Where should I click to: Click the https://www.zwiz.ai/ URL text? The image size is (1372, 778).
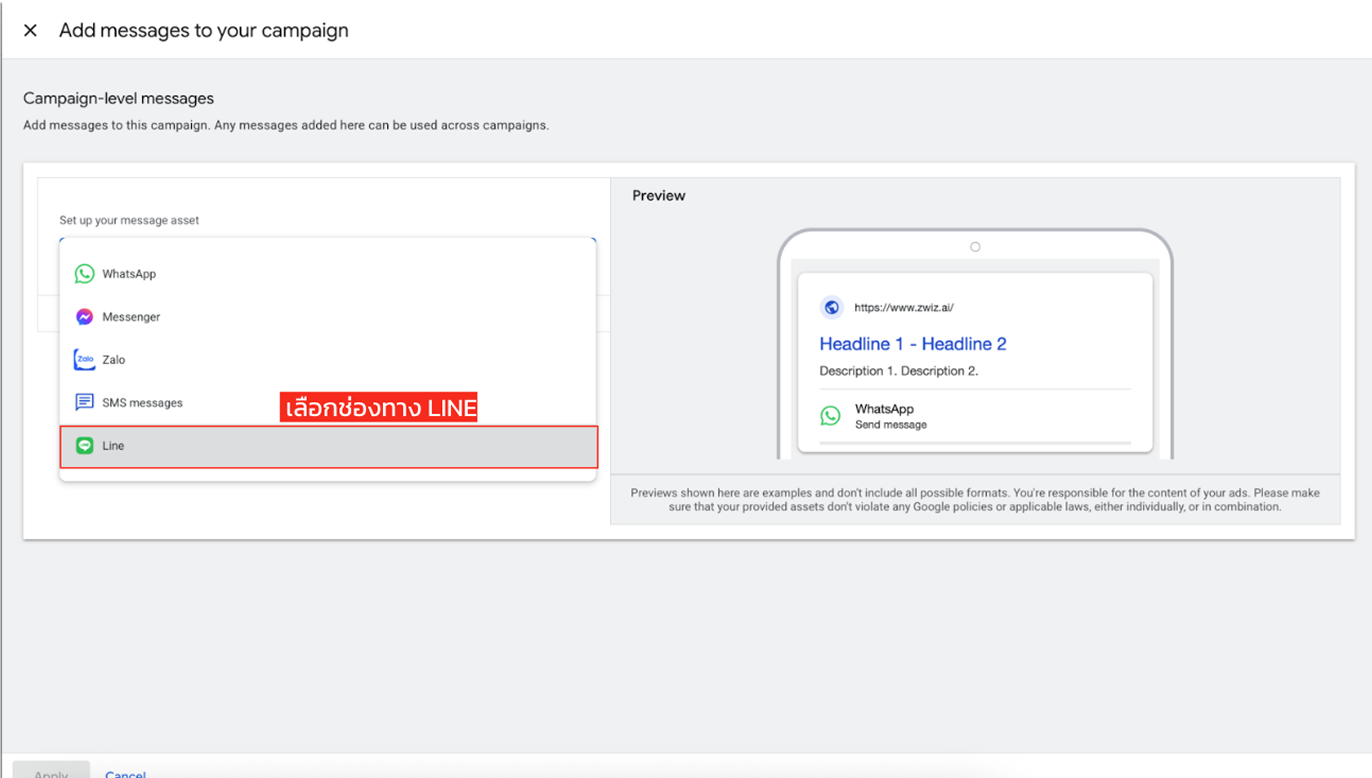(x=904, y=308)
